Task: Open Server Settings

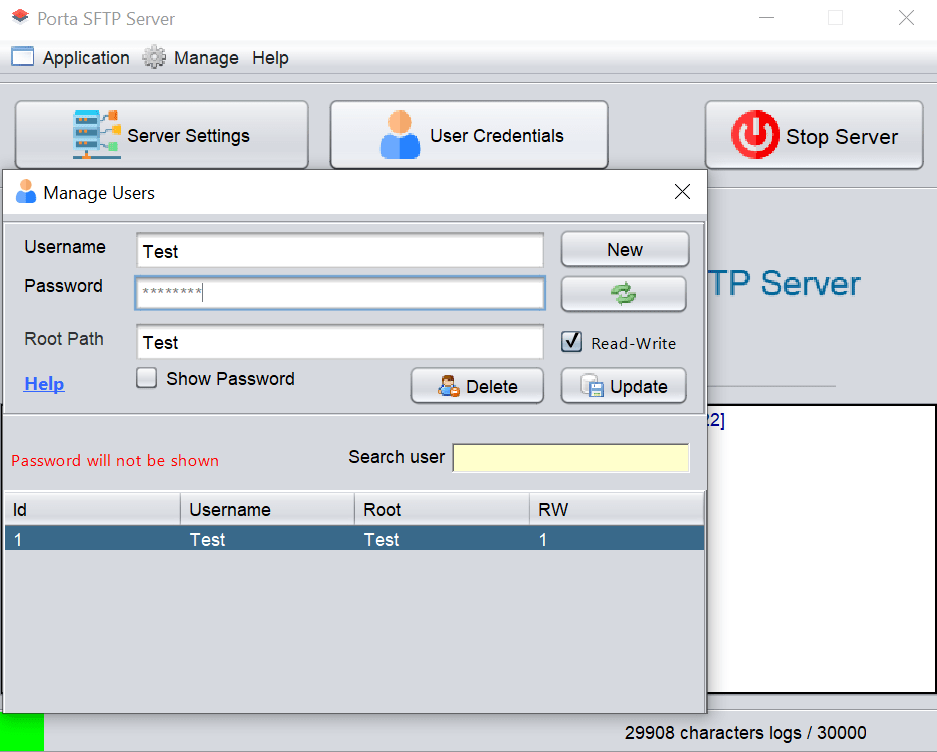Action: click(x=161, y=135)
